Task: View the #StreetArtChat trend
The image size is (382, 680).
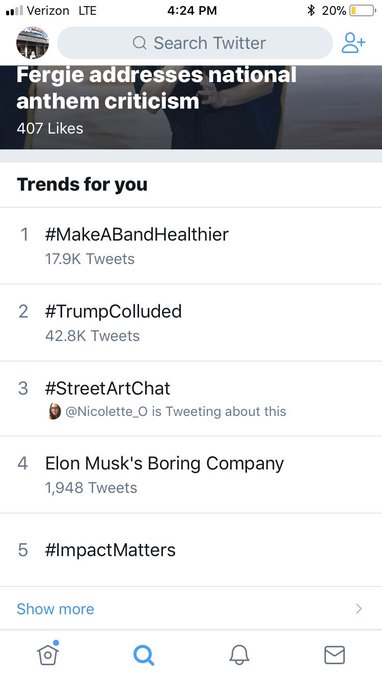Action: [191, 399]
